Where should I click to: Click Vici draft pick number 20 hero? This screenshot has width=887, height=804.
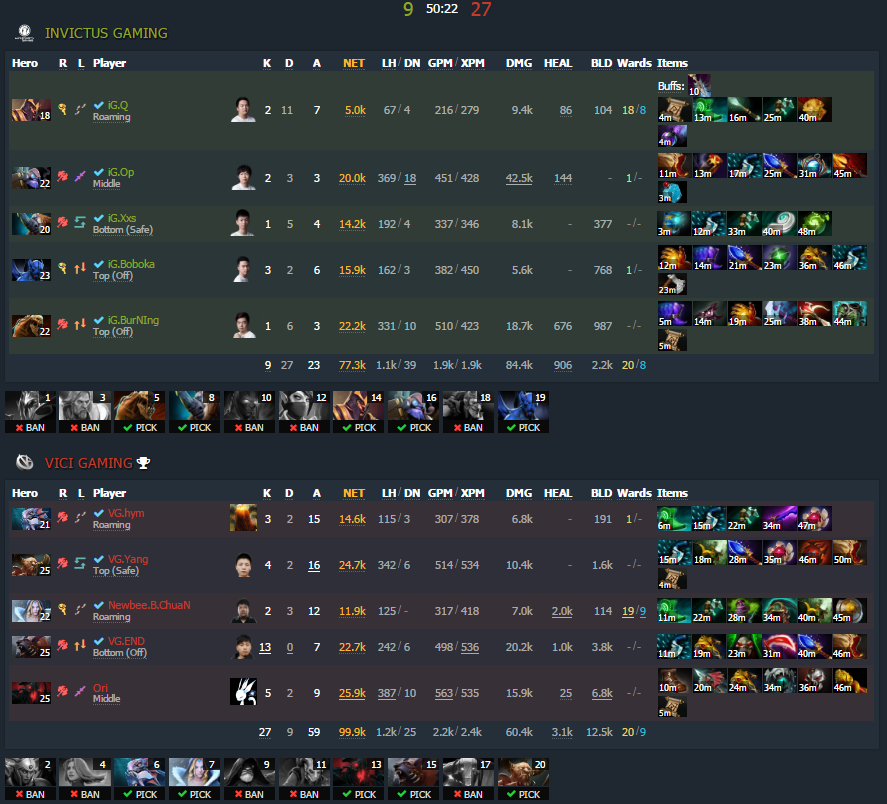coord(523,779)
